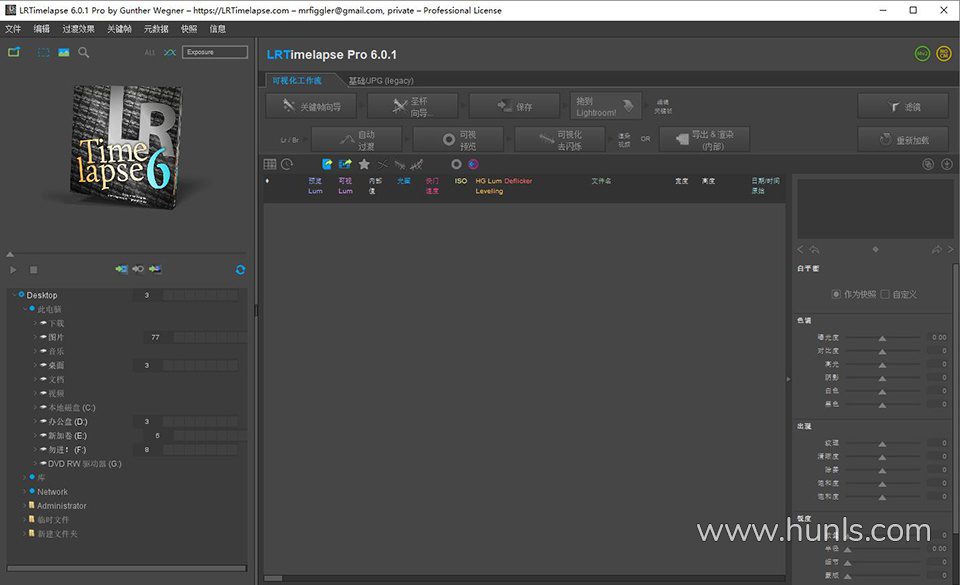Click the 保存 button

[x=514, y=106]
